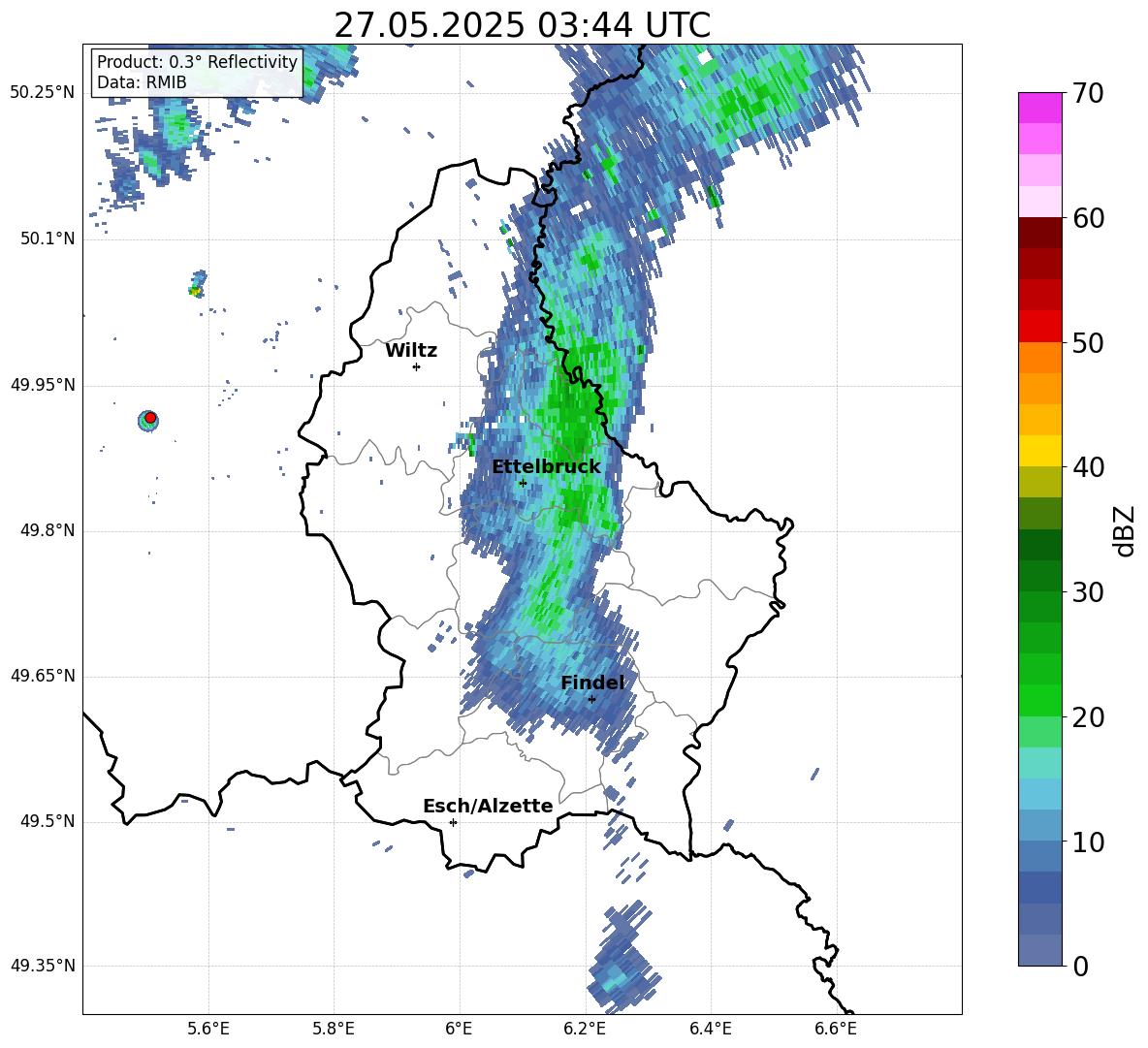1148x1048 pixels.
Task: Click the red radar site marker dot
Action: pyautogui.click(x=150, y=418)
